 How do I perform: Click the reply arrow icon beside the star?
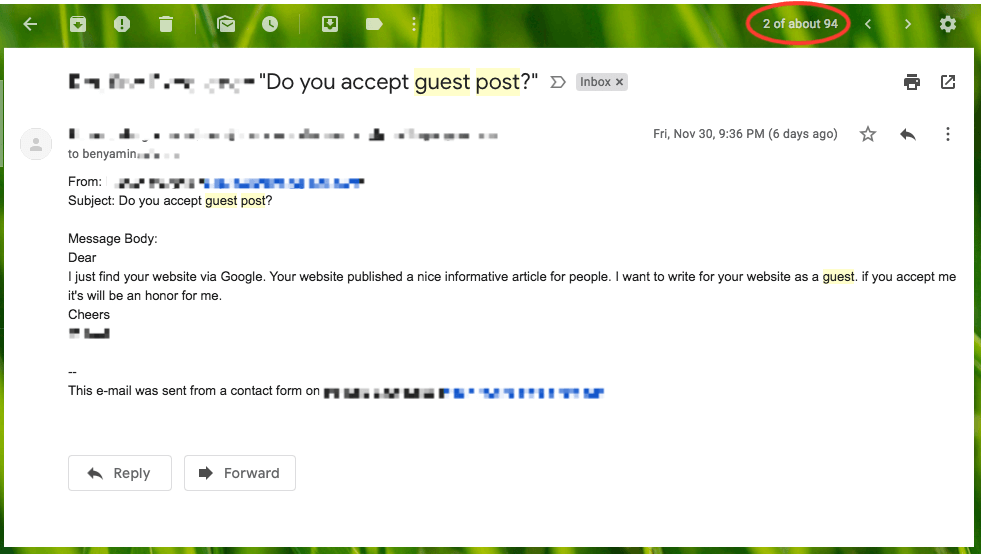pos(908,134)
